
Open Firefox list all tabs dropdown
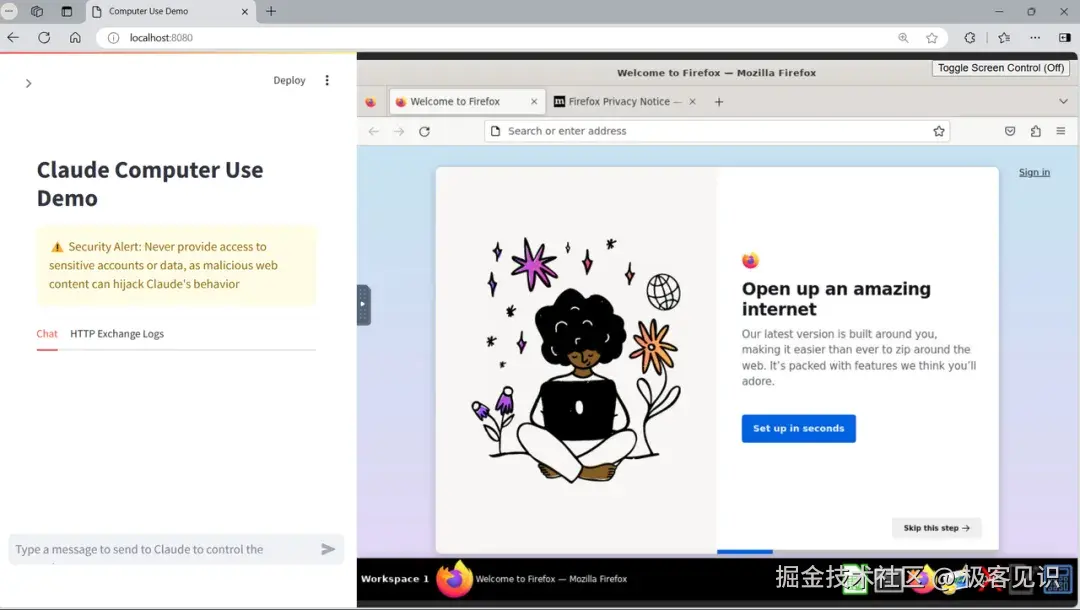(x=1063, y=101)
